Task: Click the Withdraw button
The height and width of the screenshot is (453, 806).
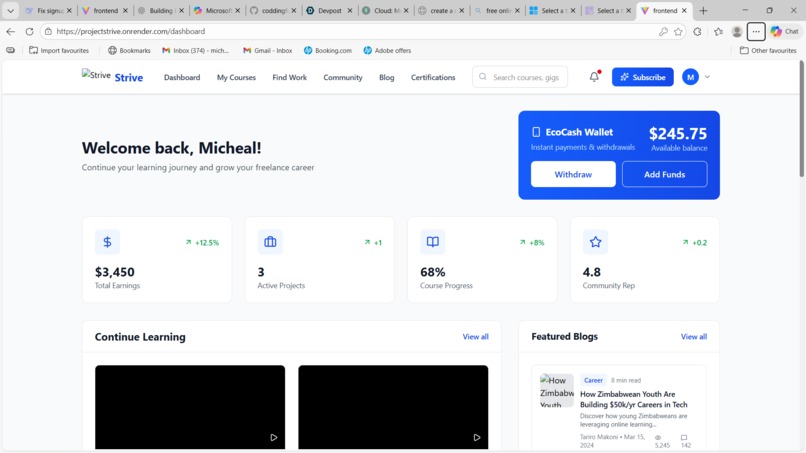Action: [573, 174]
